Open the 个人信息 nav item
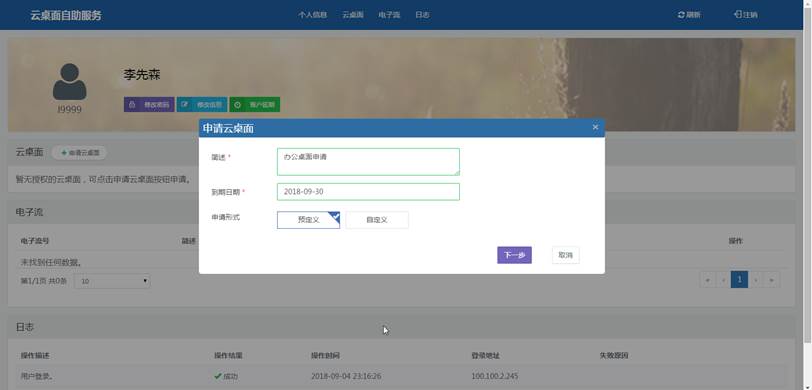Screen dimensions: 812x390 pyautogui.click(x=312, y=15)
